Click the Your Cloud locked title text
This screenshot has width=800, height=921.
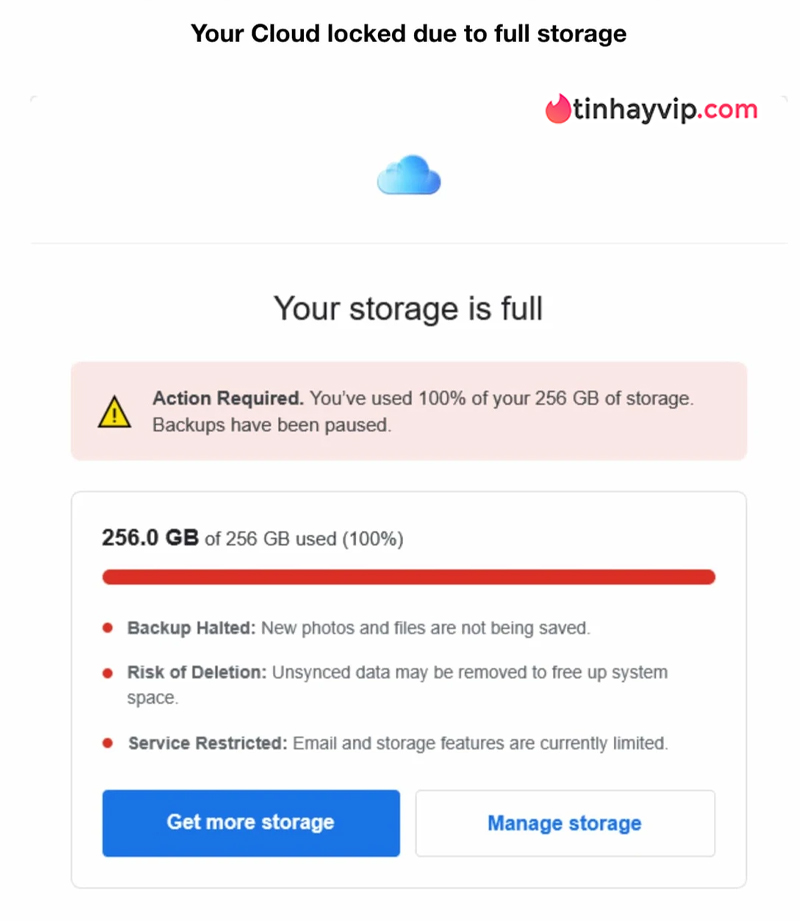408,33
